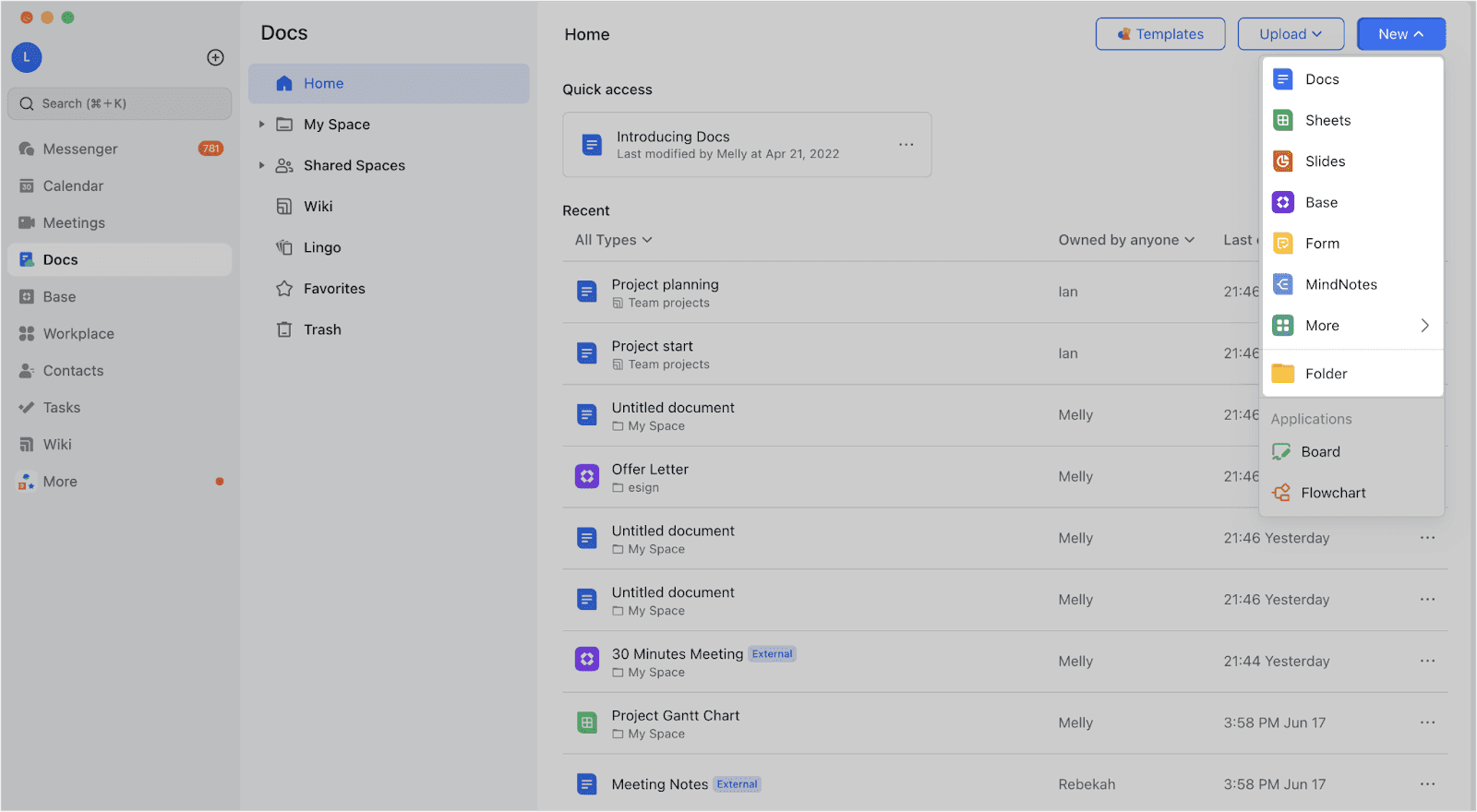This screenshot has height=812, width=1477.
Task: Open the Owned by anyone dropdown
Action: (1126, 240)
